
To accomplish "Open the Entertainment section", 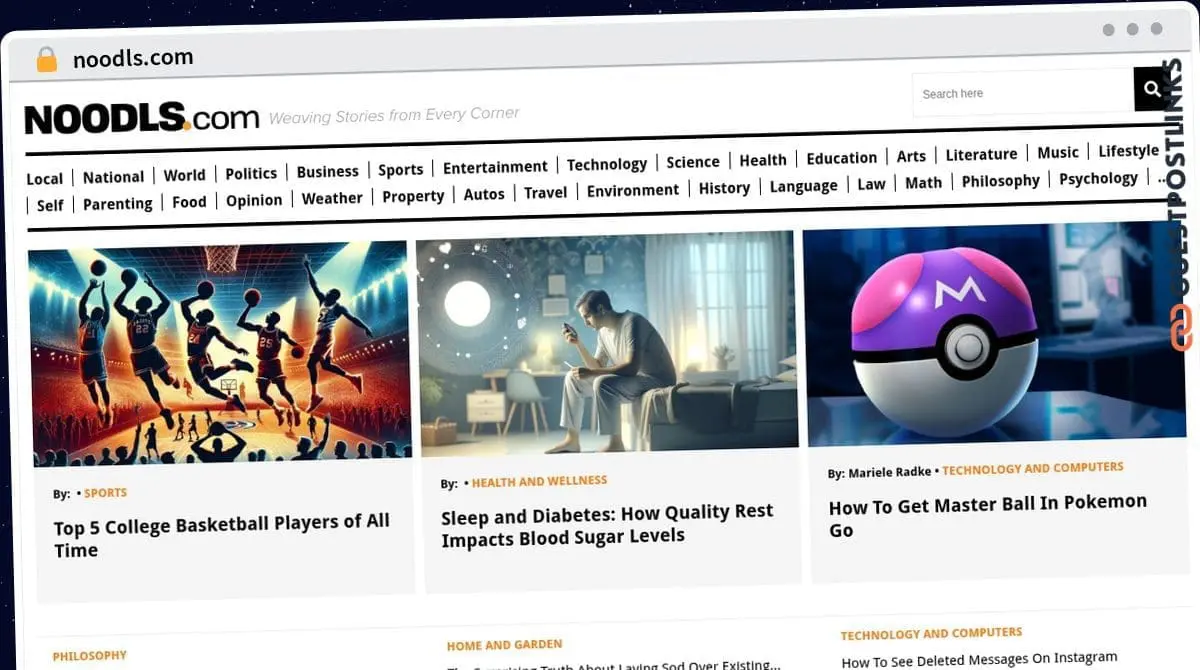I will tap(495, 167).
